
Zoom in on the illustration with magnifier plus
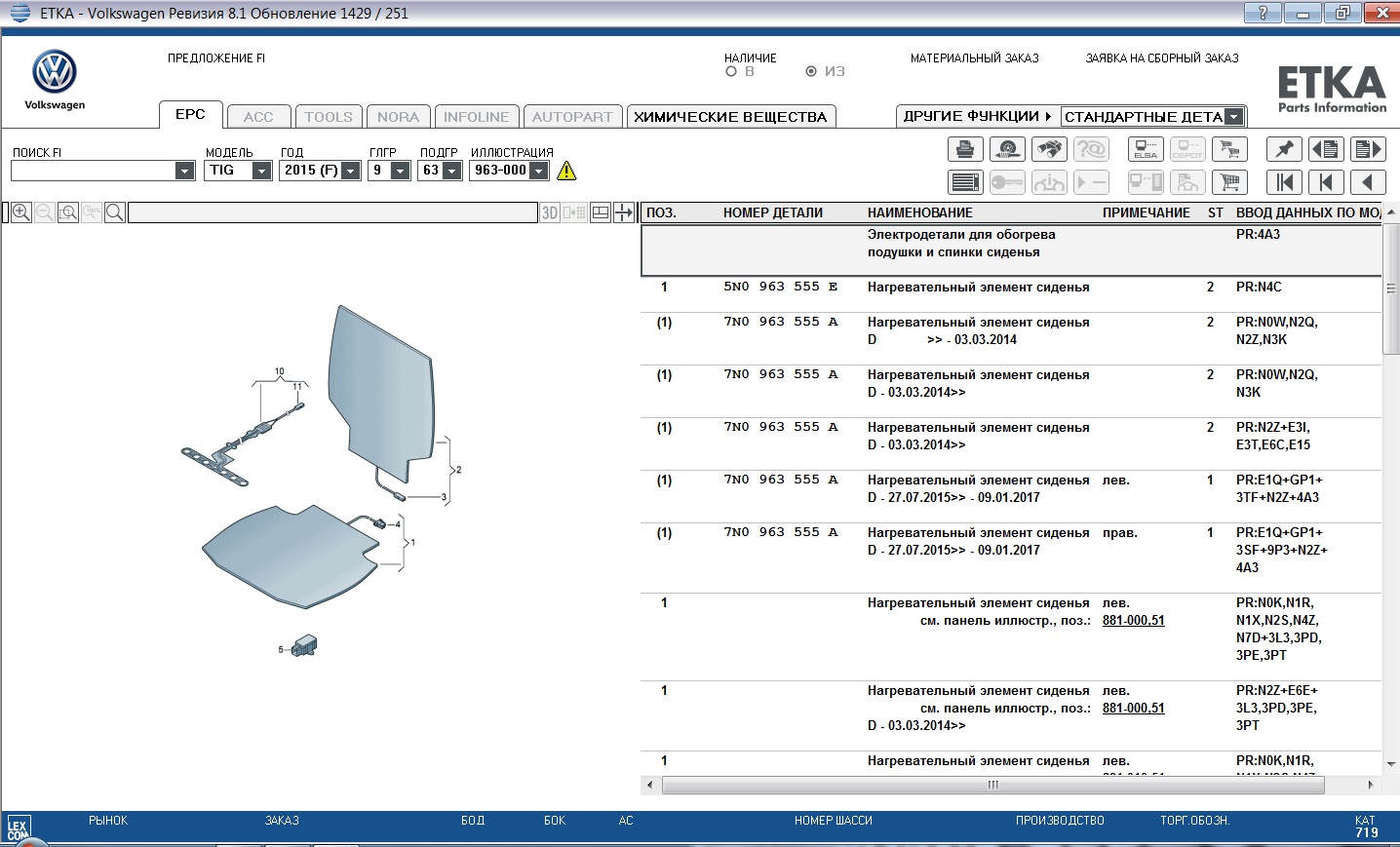pyautogui.click(x=20, y=212)
